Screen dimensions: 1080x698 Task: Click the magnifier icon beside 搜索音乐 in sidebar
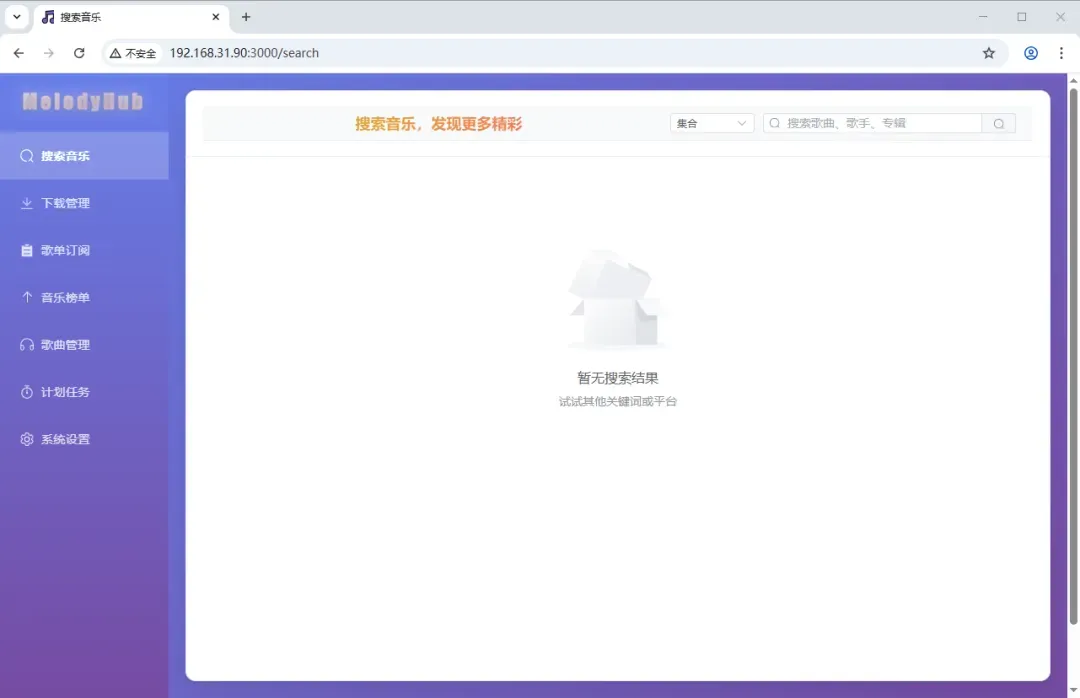[27, 156]
